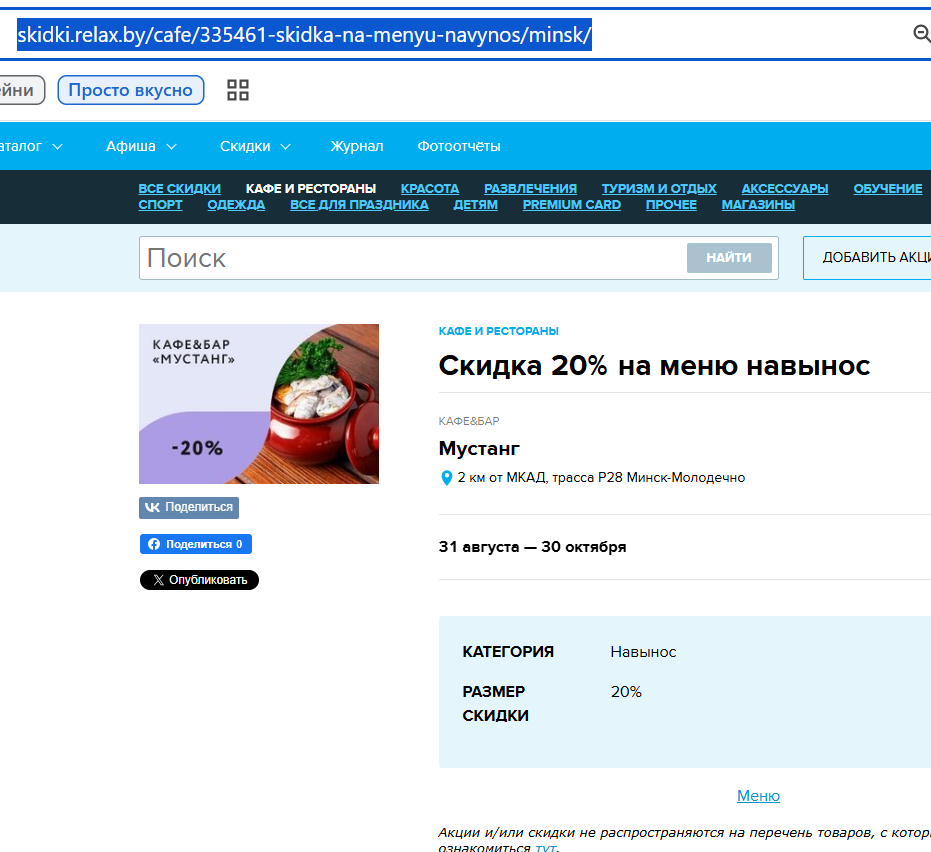Image resolution: width=931 pixels, height=852 pixels.
Task: Open the Мустанг venue name
Action: click(479, 448)
